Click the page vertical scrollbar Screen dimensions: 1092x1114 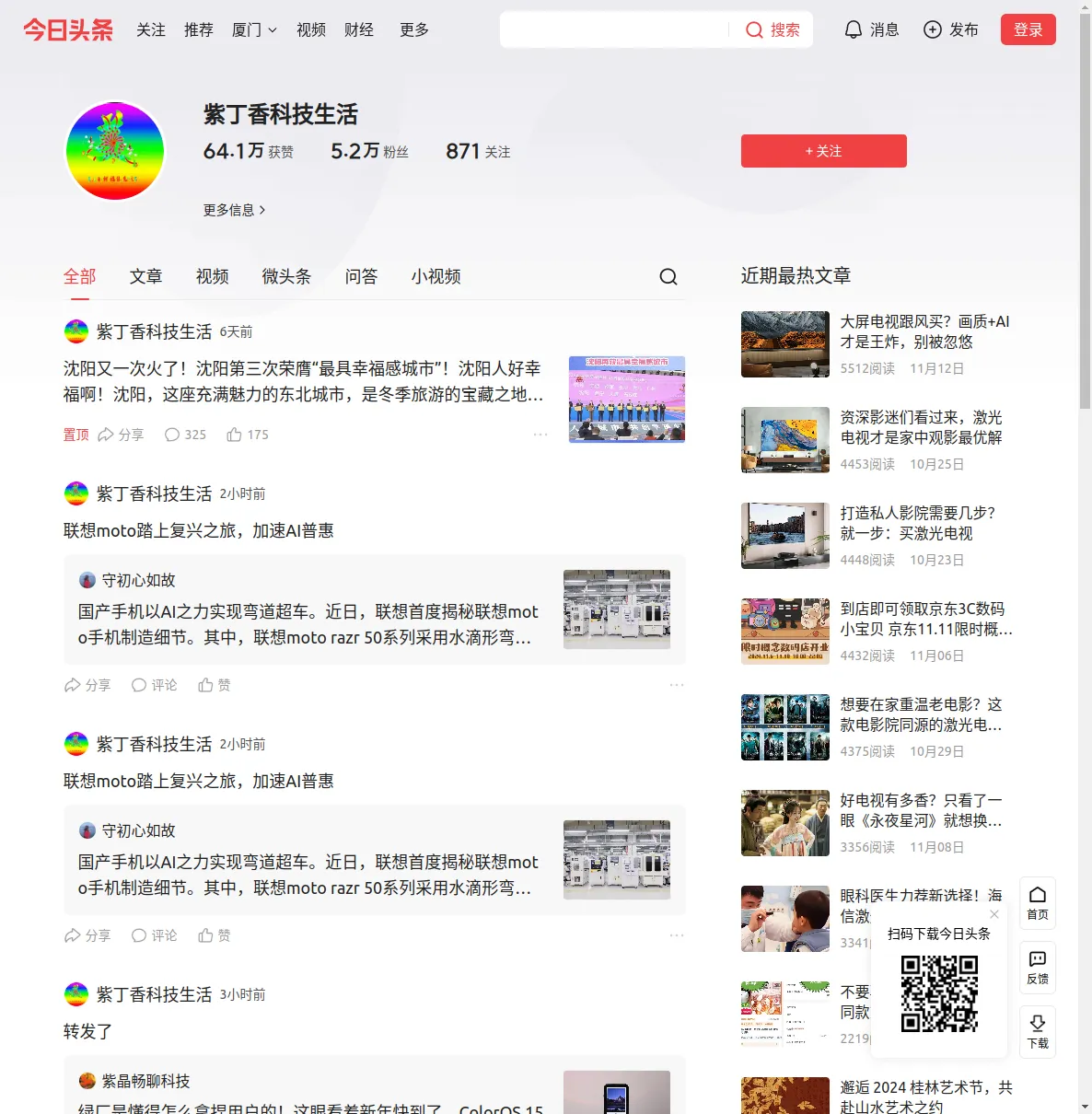pos(1085,212)
